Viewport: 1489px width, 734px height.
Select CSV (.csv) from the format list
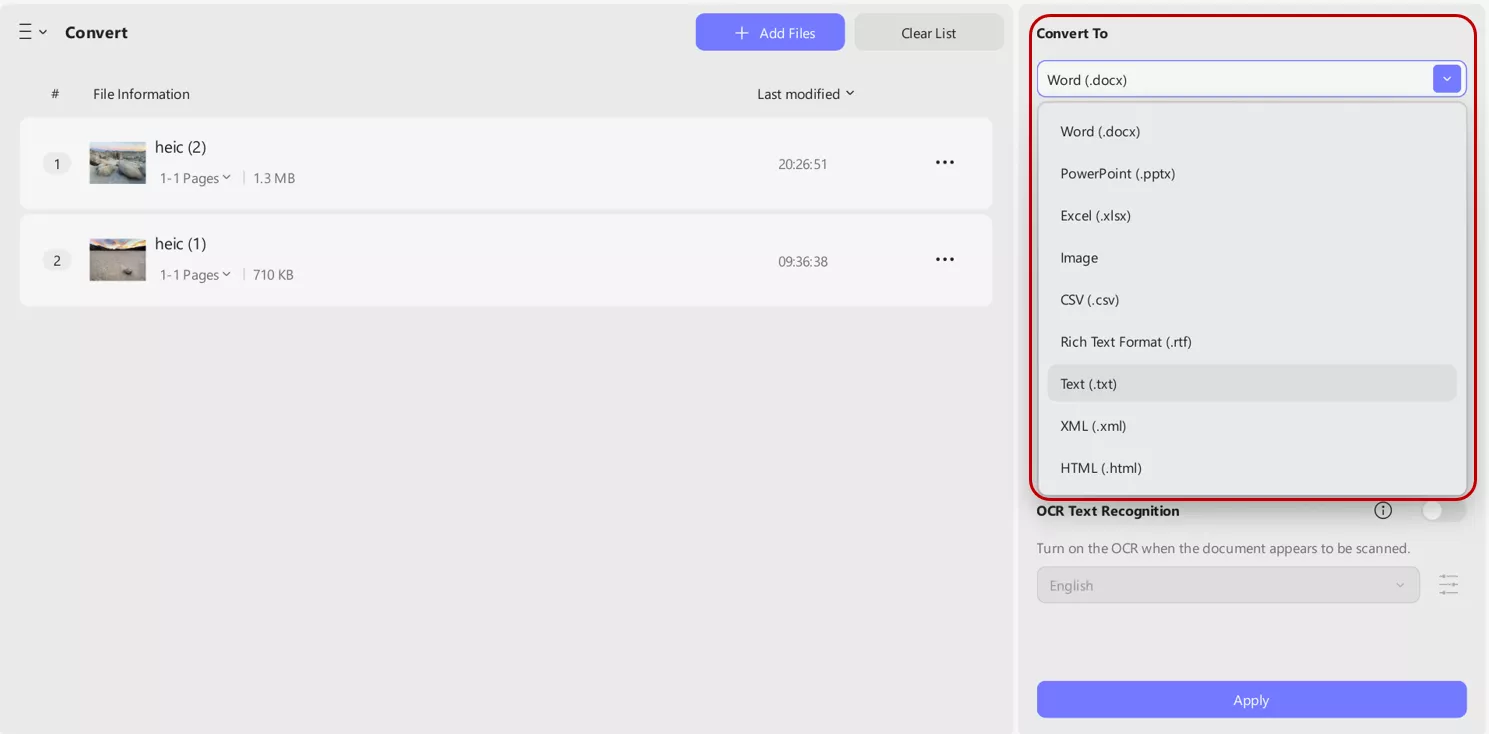click(x=1090, y=299)
